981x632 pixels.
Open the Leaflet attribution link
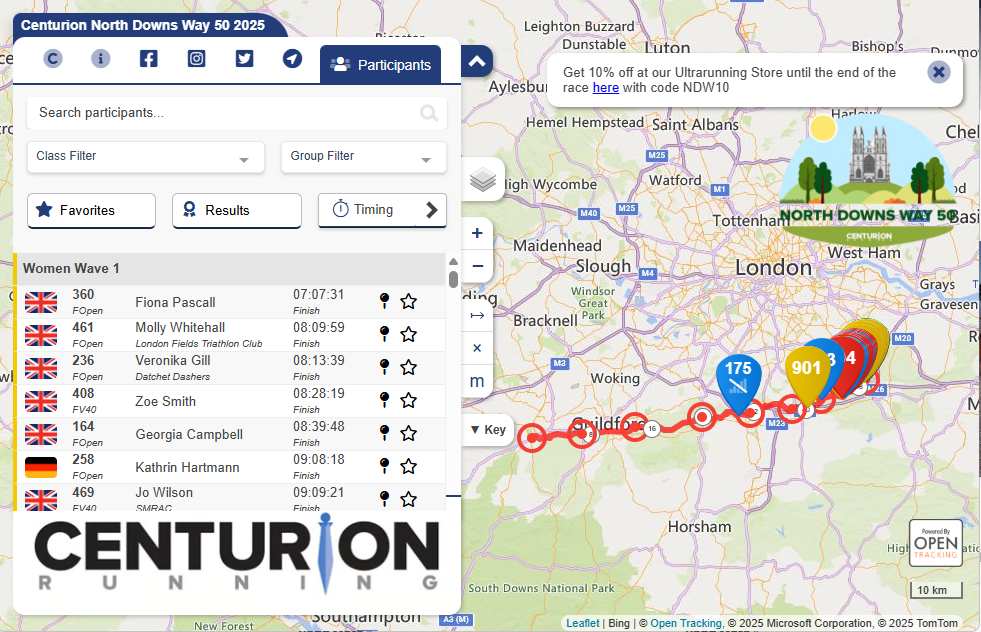point(582,623)
